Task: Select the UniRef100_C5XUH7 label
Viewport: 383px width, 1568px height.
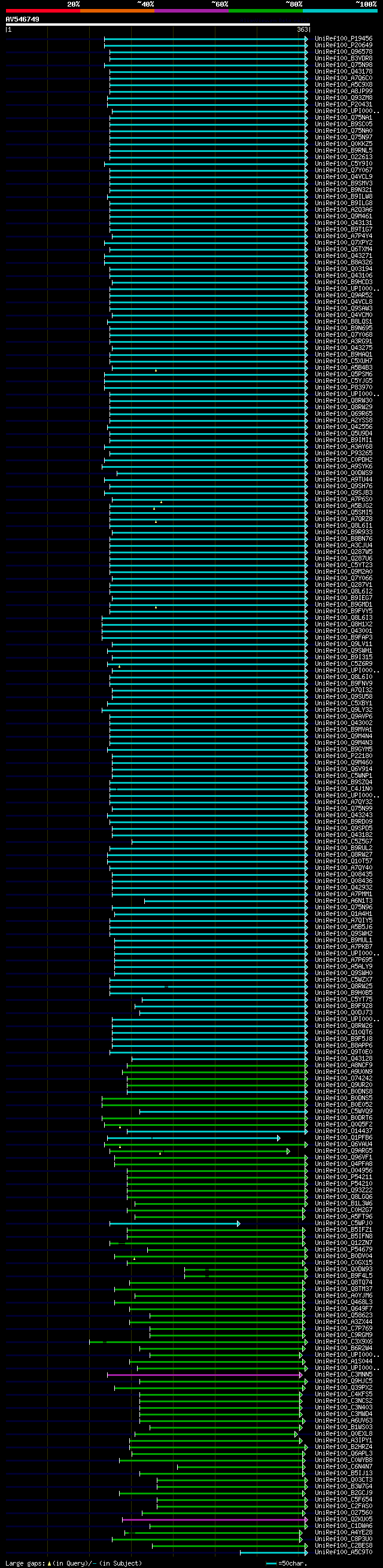Action: [344, 361]
